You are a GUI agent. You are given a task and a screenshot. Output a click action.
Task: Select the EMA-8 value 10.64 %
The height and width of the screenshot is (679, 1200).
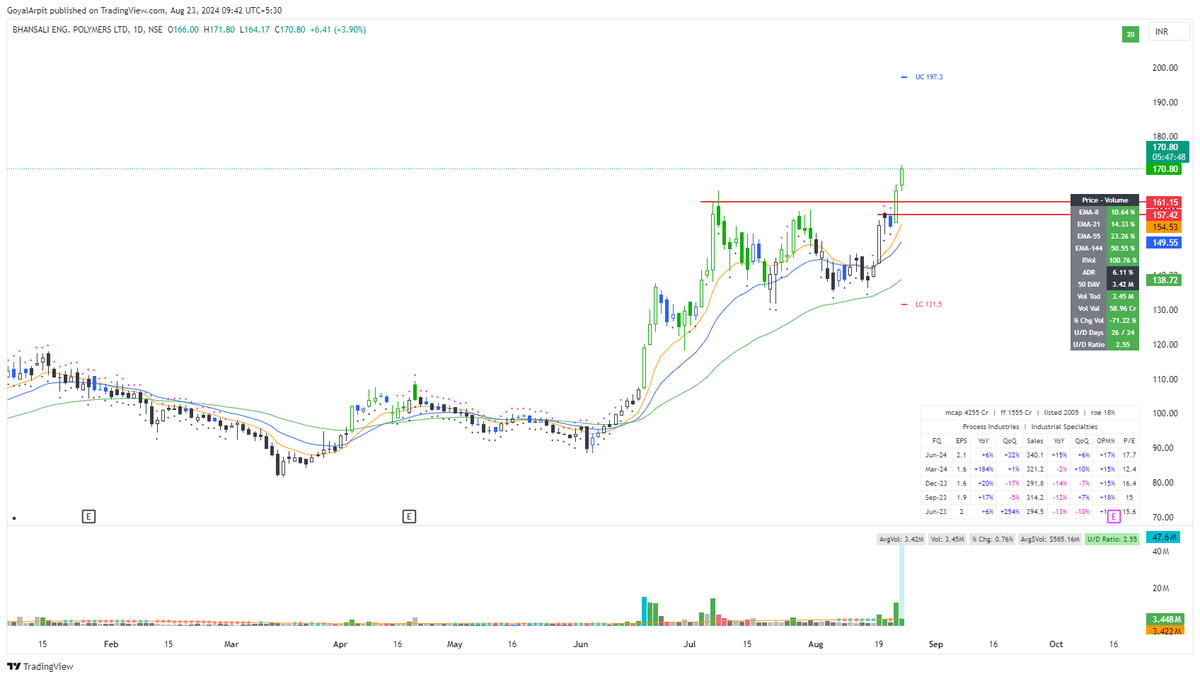point(1123,212)
